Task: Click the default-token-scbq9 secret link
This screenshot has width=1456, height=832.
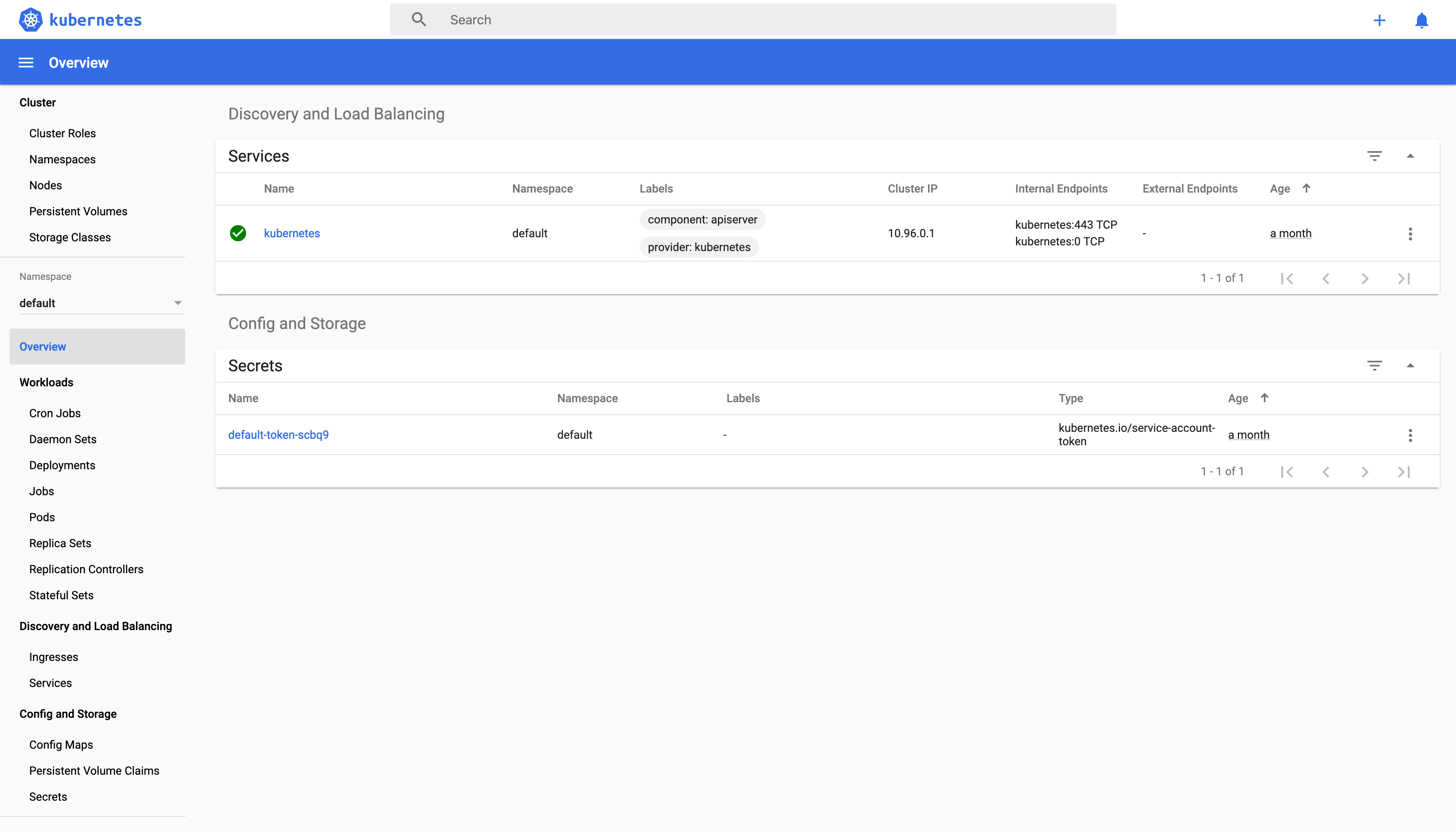Action: coord(278,434)
